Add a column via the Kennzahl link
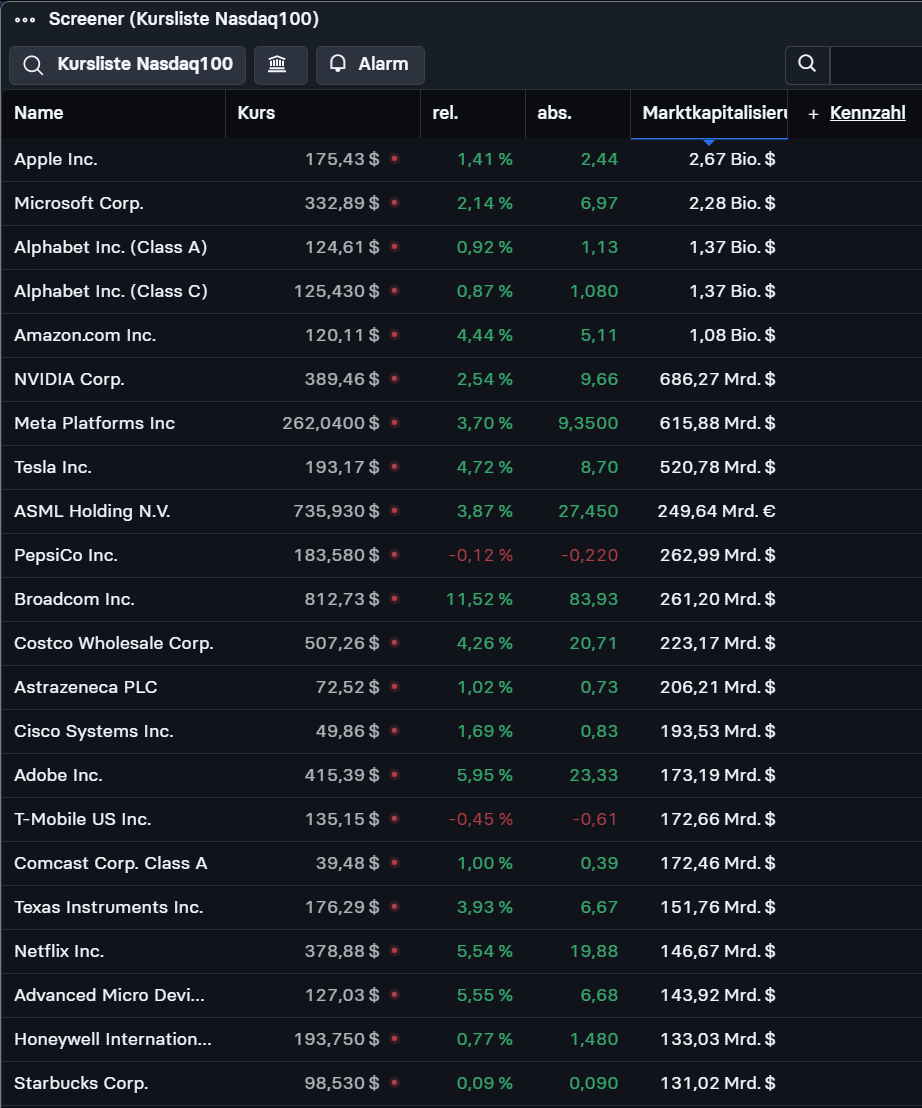Viewport: 922px width, 1108px height. point(868,113)
